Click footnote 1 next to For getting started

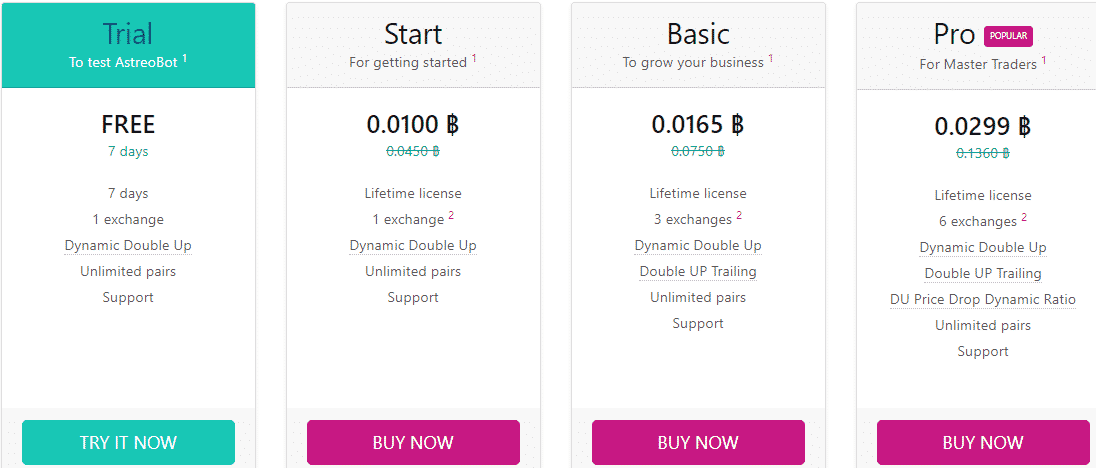tap(474, 59)
